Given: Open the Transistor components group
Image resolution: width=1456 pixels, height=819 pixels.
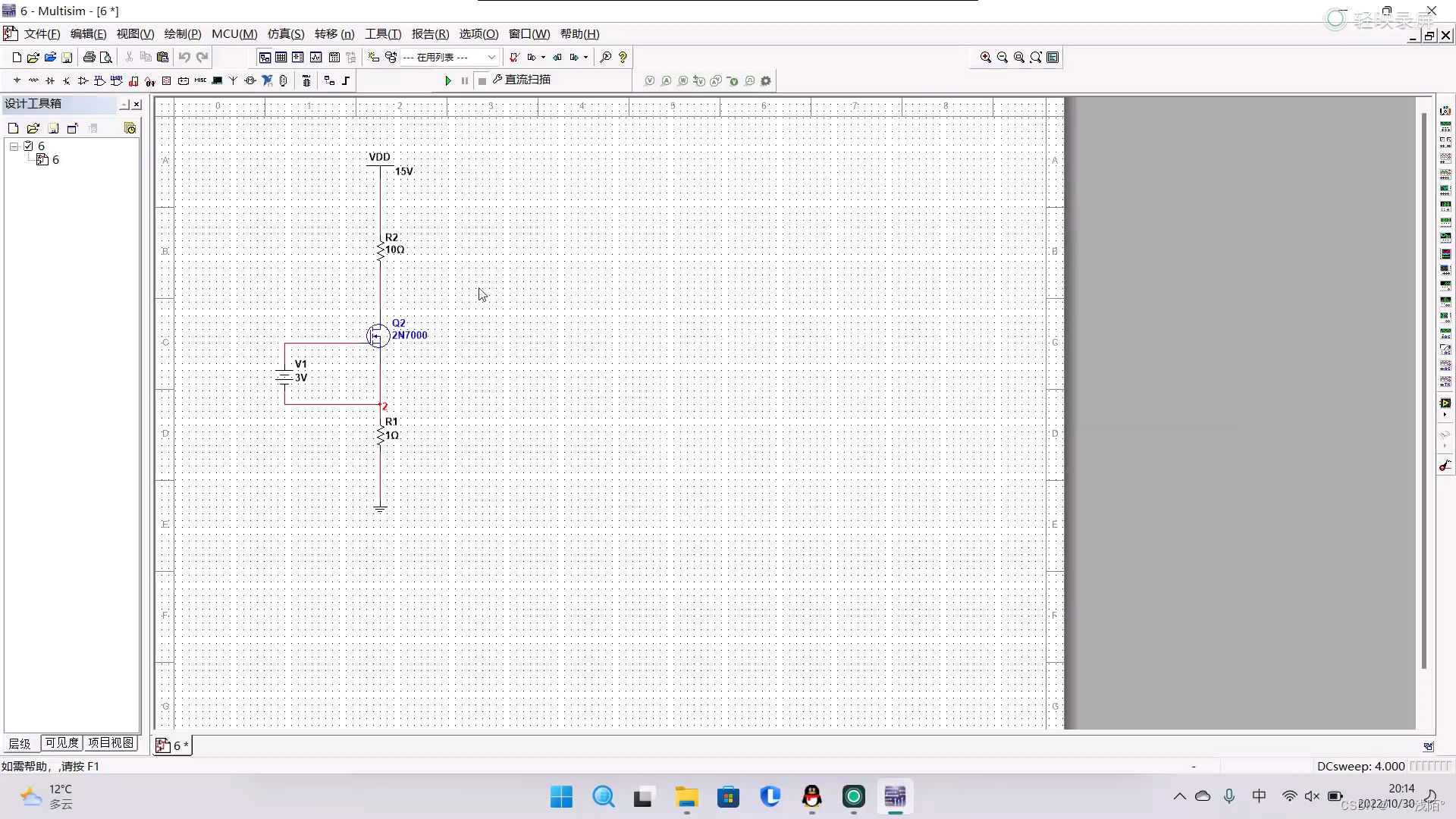Looking at the screenshot, I should point(67,80).
